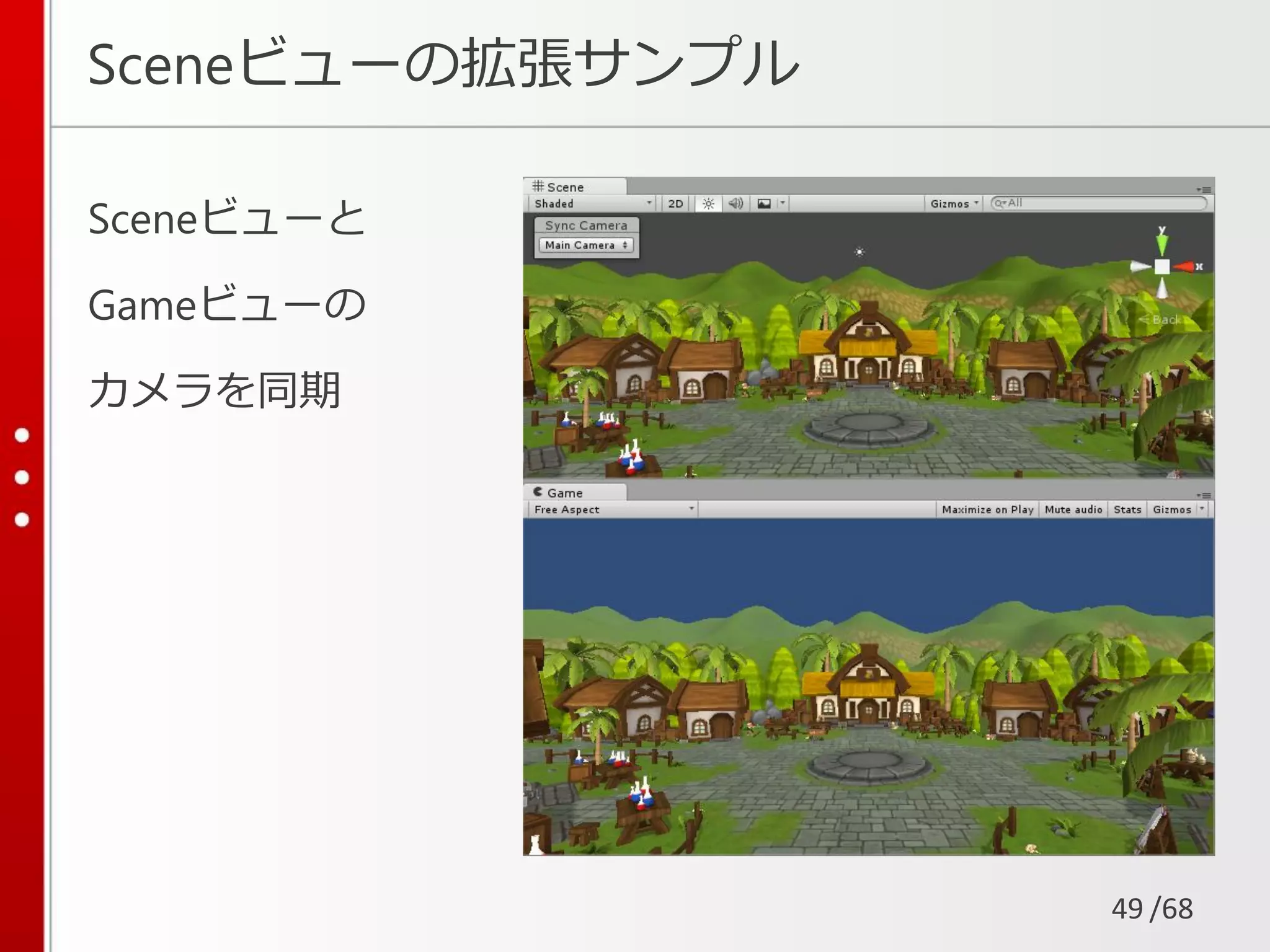Click the center cube of orientation gizmo
The width and height of the screenshot is (1270, 952).
(x=1162, y=267)
